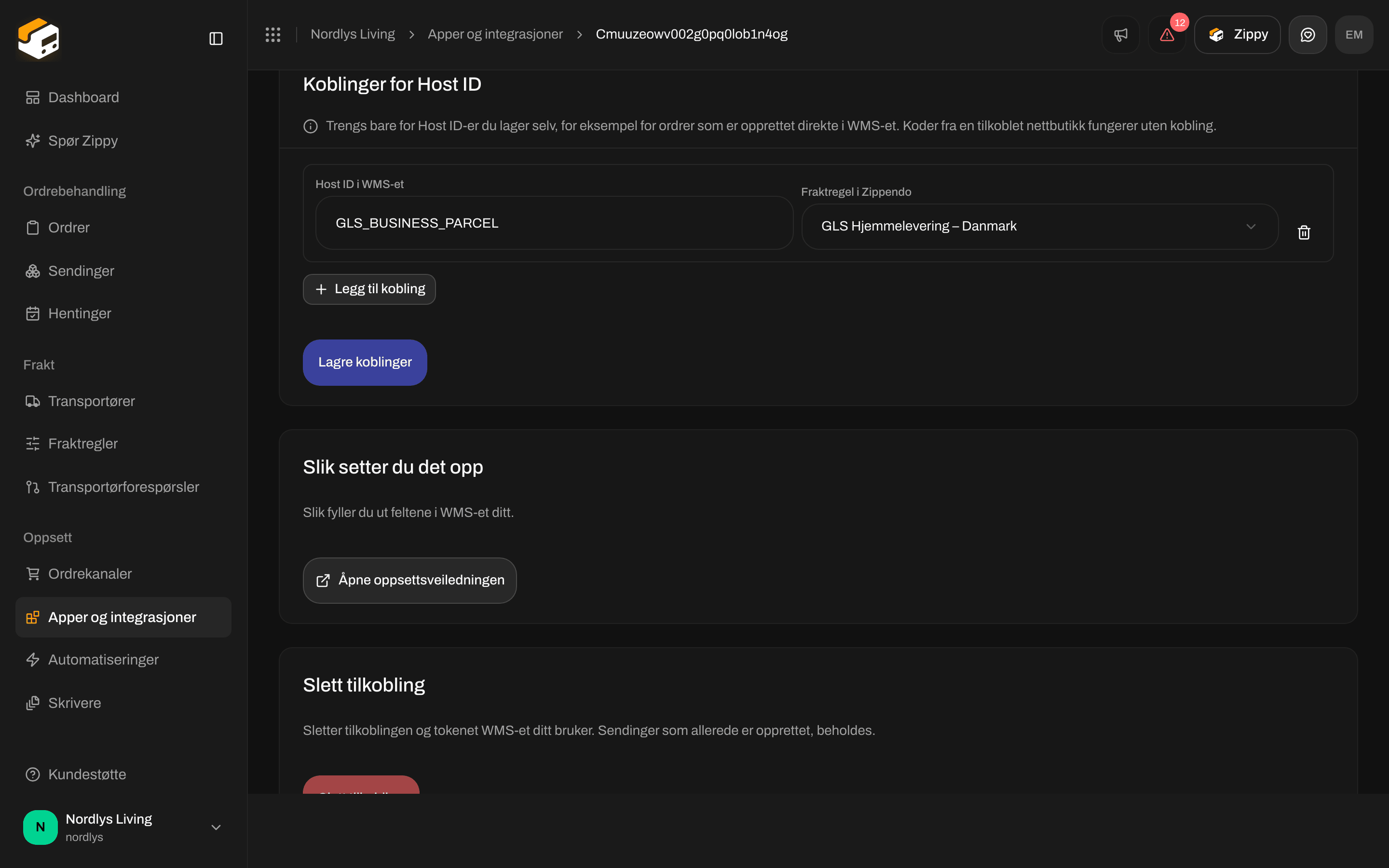Viewport: 1389px width, 868px height.
Task: Open the announcements megaphone icon
Action: point(1120,34)
